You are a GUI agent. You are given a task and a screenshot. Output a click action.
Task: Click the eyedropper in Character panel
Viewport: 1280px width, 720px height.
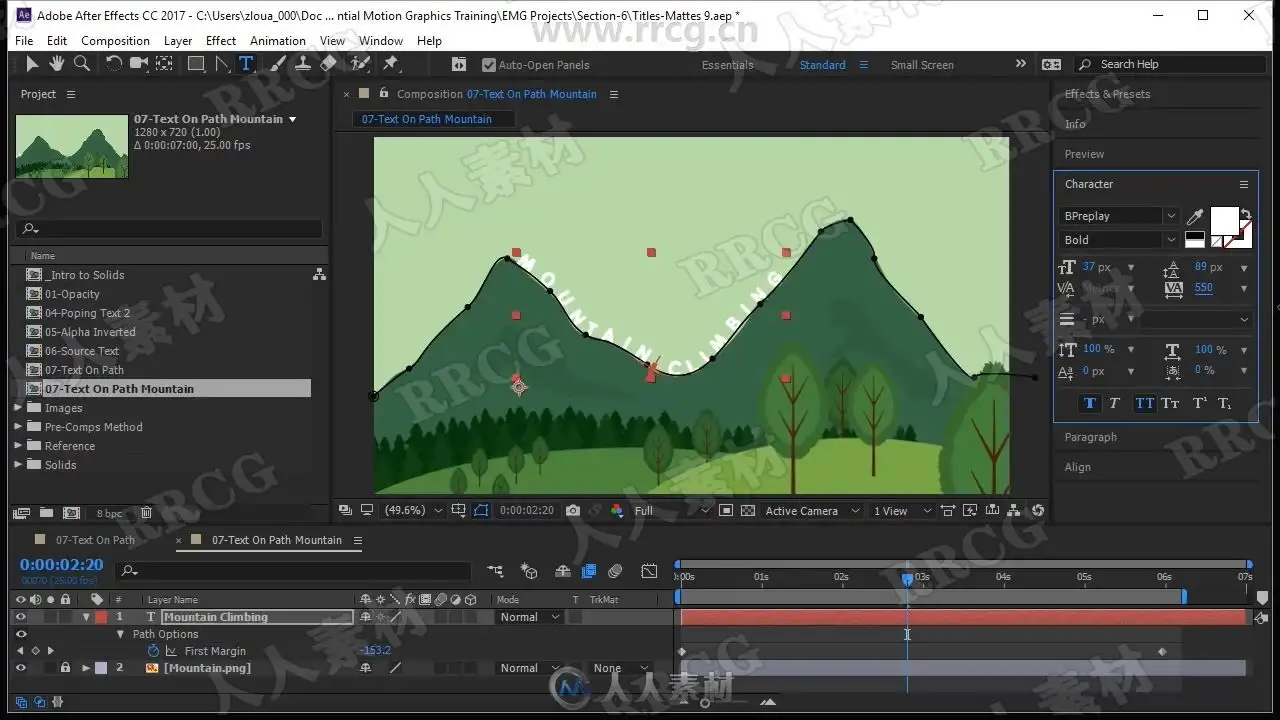1194,217
